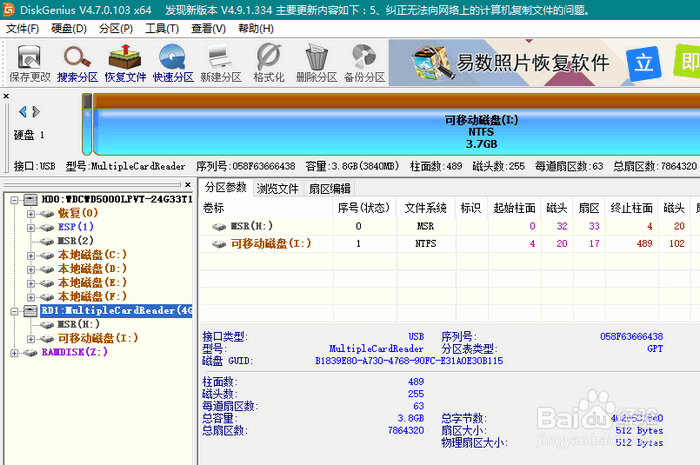Click the blue 立 button on the banner
The height and width of the screenshot is (465, 700).
[x=644, y=63]
